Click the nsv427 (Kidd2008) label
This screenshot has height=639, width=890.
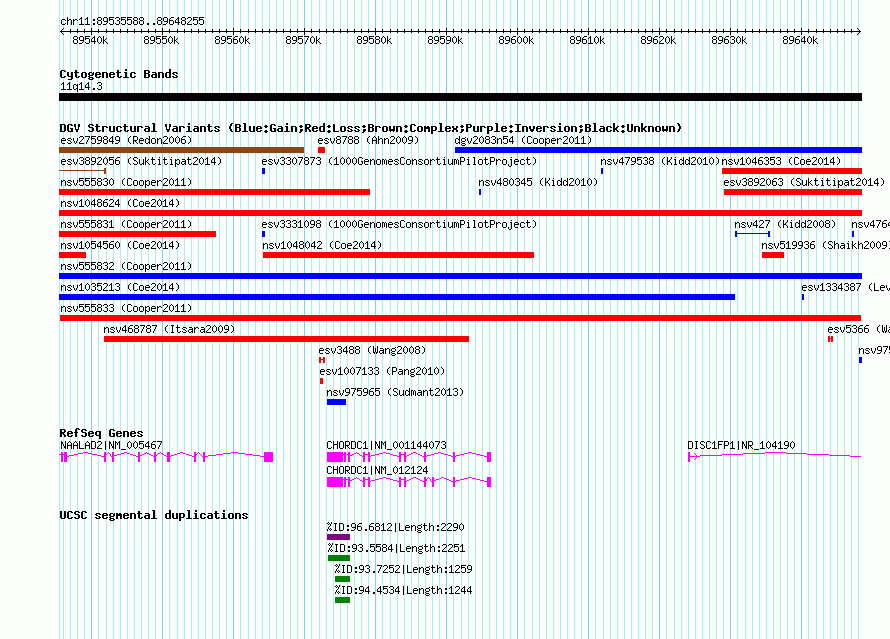[x=785, y=224]
